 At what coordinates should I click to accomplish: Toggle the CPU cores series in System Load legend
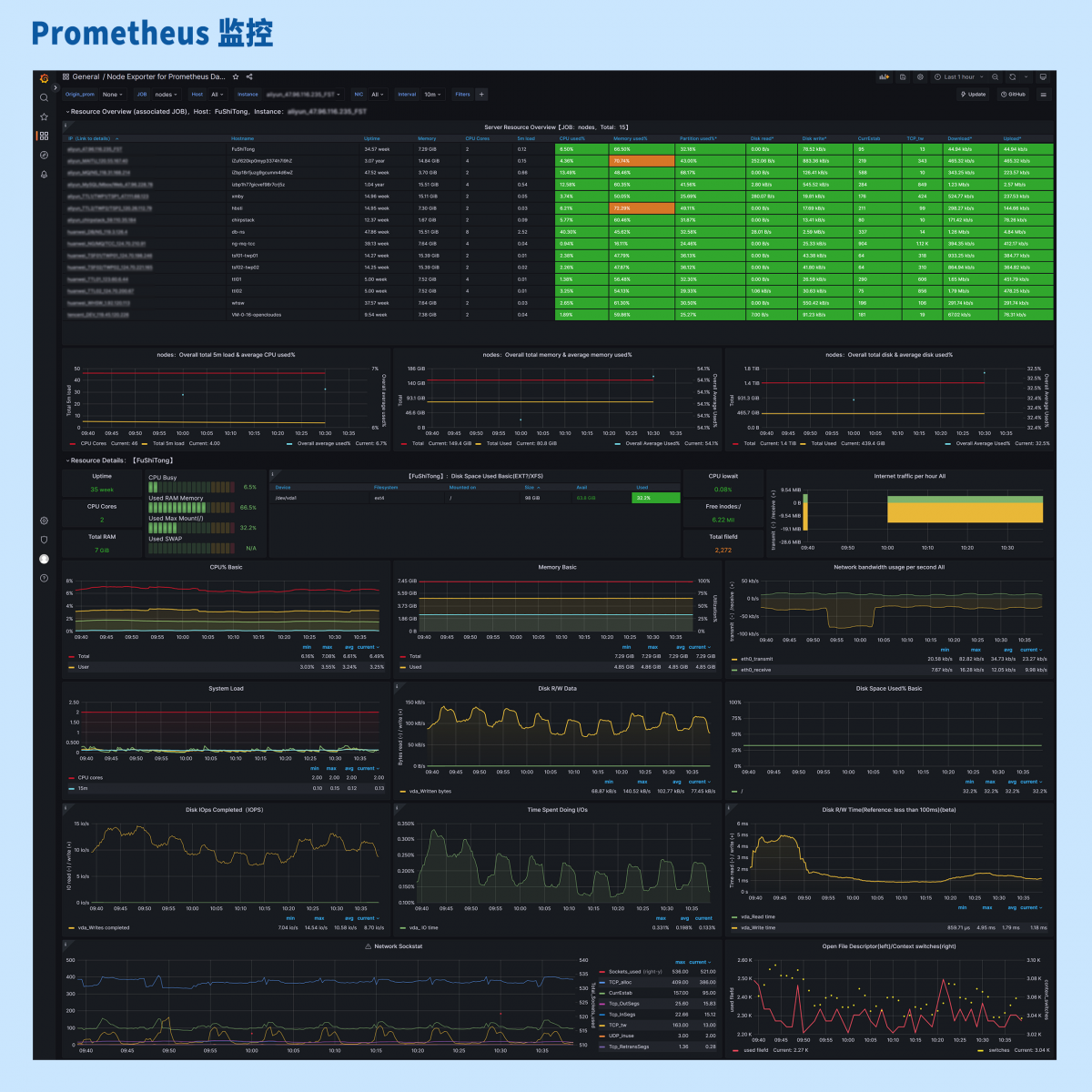(x=90, y=778)
